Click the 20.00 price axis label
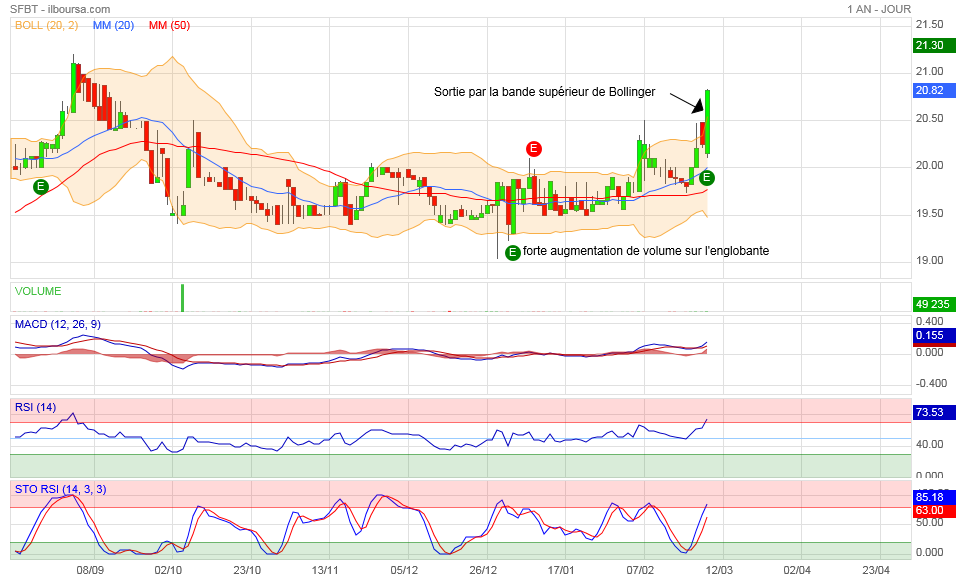Screen dimensions: 956x579 [x=930, y=166]
